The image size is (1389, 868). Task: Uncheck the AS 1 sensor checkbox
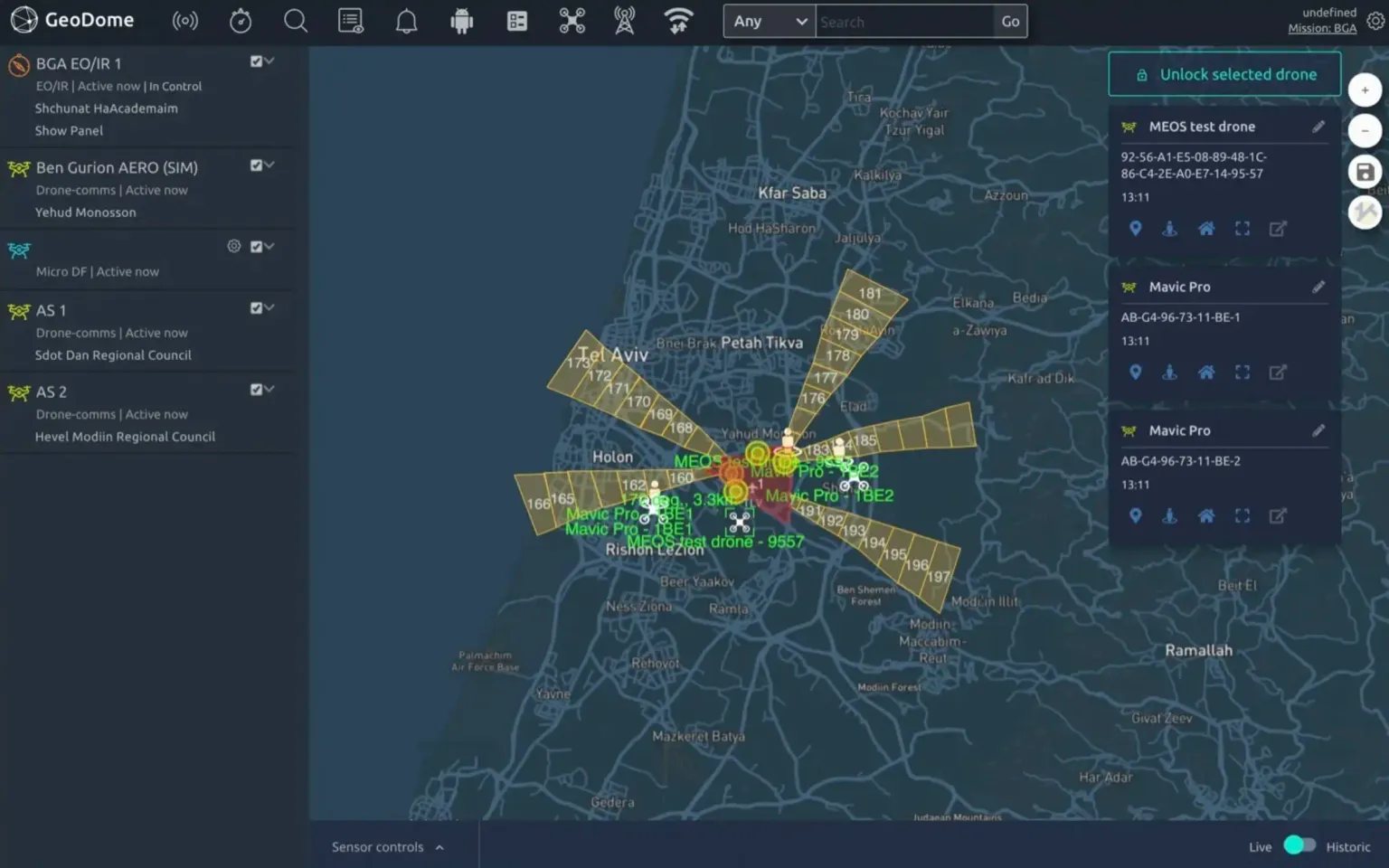pyautogui.click(x=256, y=308)
